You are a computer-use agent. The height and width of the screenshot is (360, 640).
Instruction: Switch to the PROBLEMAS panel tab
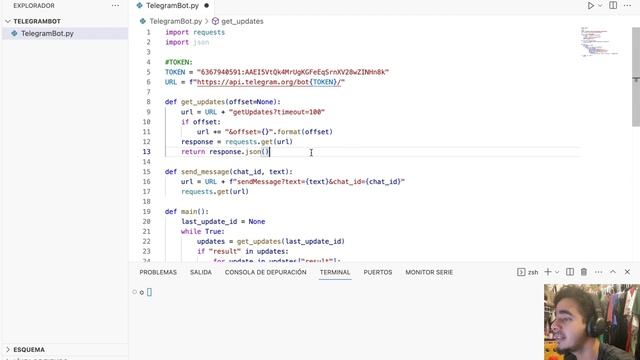pyautogui.click(x=158, y=272)
